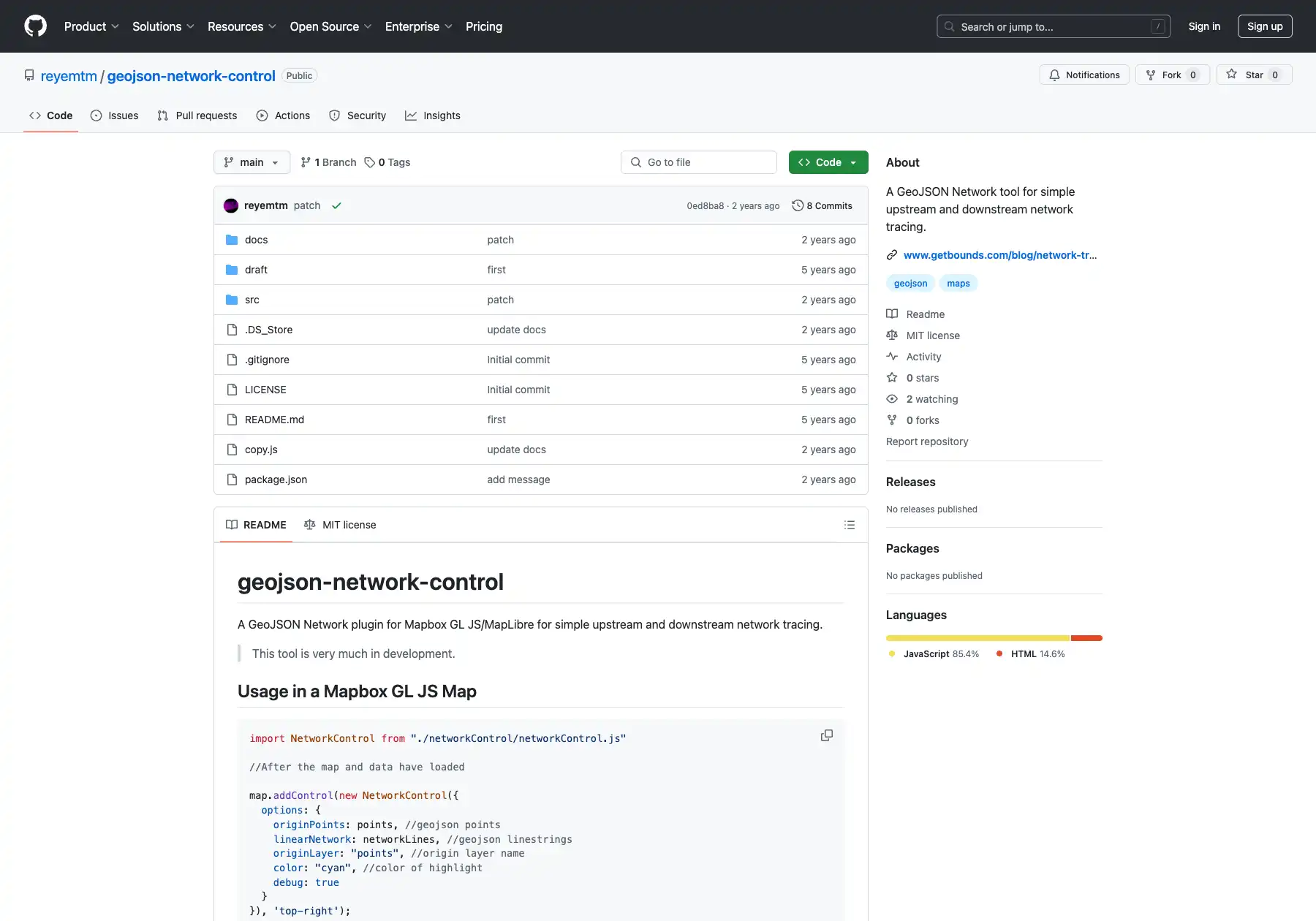Click the 0 Tags label with tag icon
The width and height of the screenshot is (1316, 921).
[x=387, y=162]
